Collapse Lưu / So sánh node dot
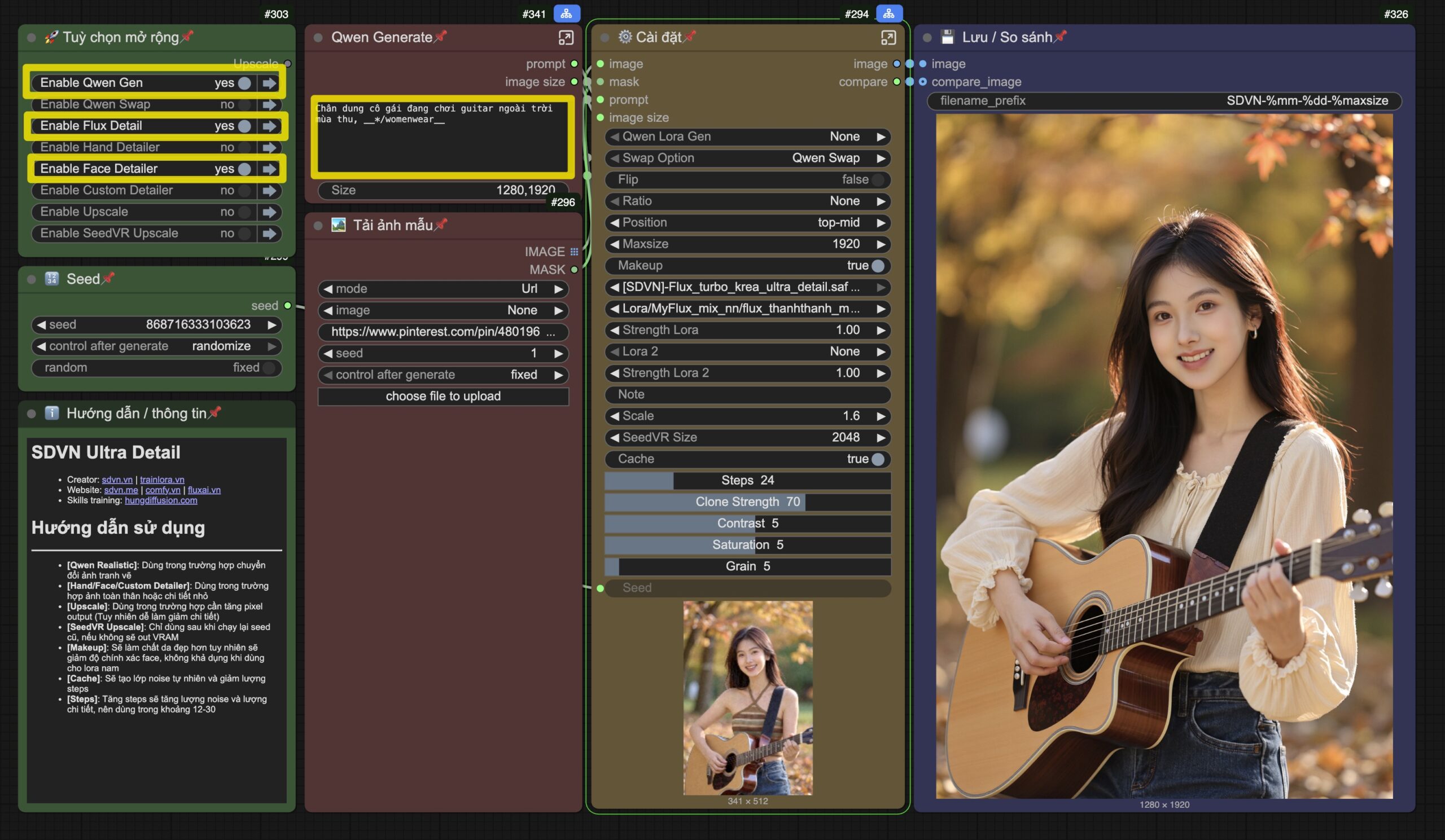Image resolution: width=1445 pixels, height=840 pixels. point(927,38)
